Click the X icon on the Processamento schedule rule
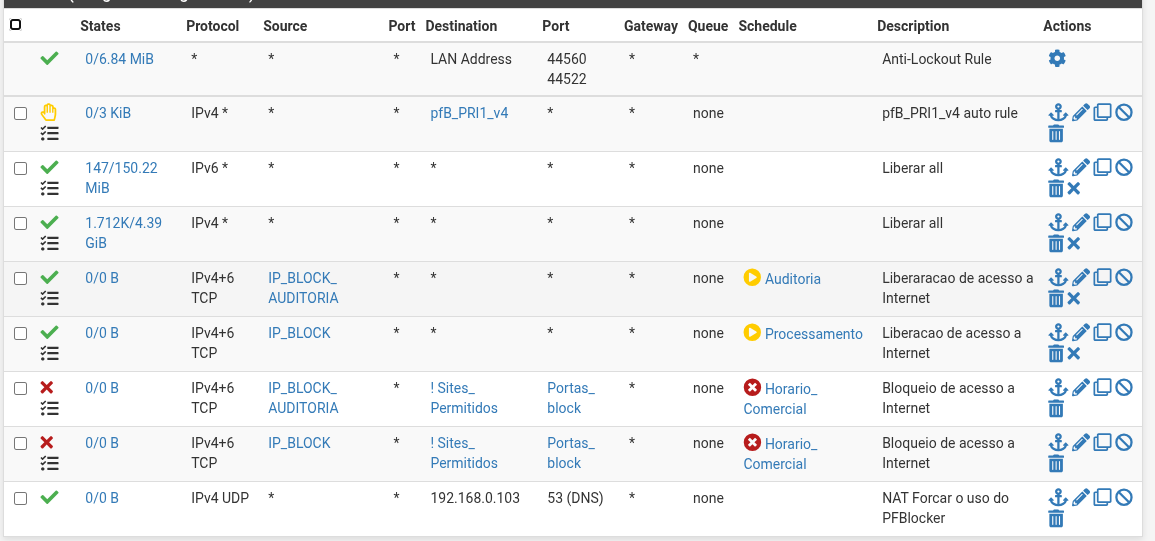 (1074, 353)
